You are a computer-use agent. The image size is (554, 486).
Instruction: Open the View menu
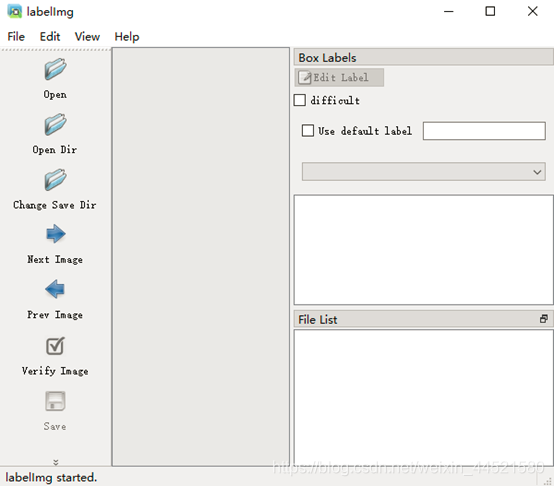pyautogui.click(x=87, y=36)
